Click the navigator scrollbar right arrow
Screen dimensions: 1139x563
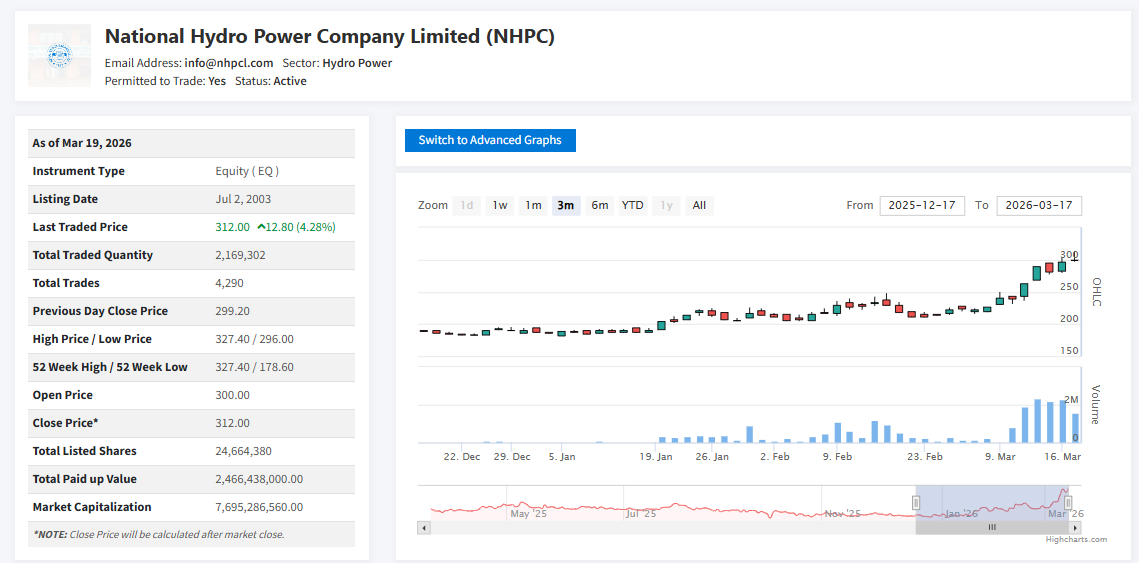1075,527
